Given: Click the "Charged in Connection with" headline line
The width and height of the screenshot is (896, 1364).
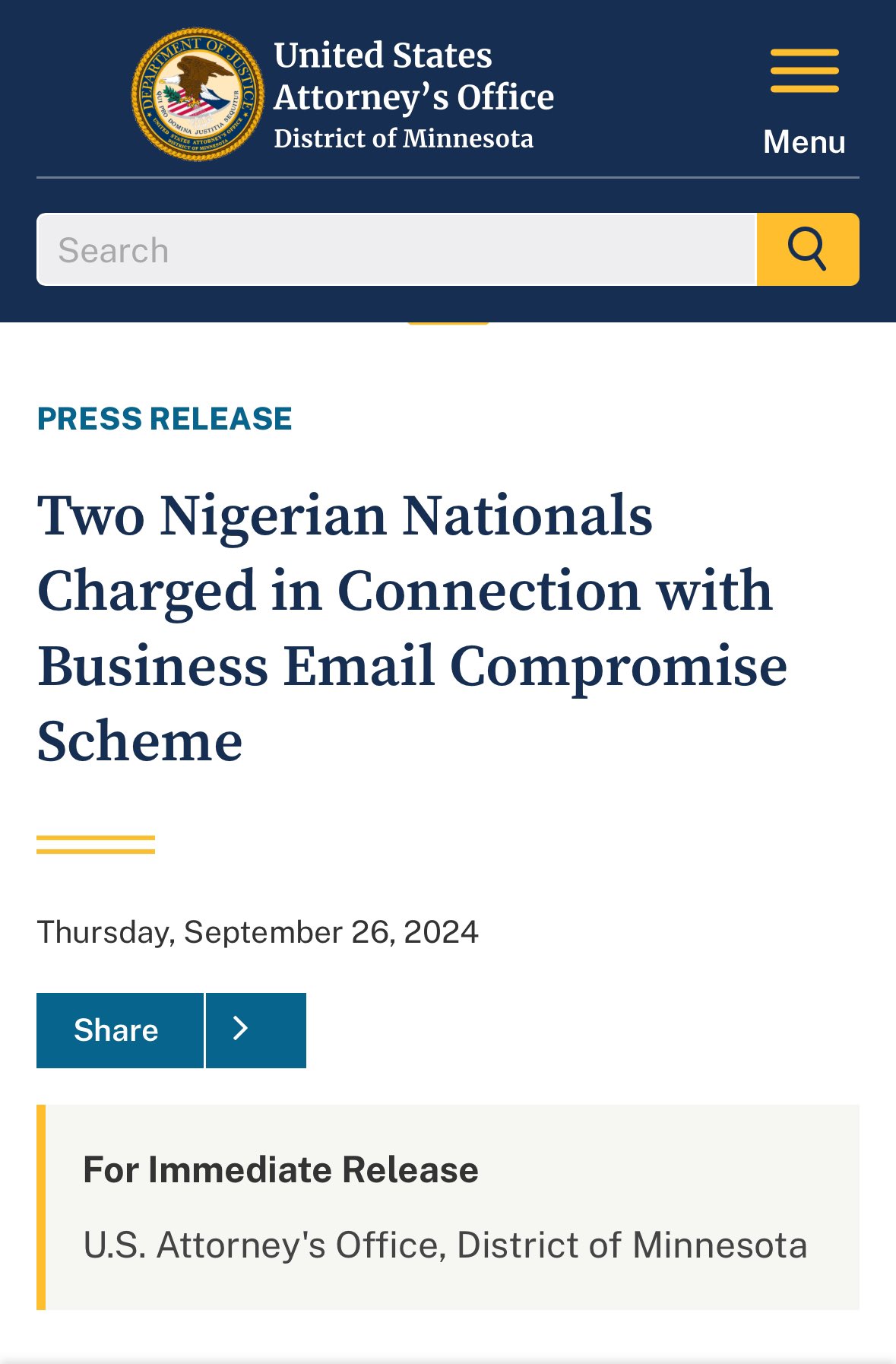Looking at the screenshot, I should click(404, 591).
